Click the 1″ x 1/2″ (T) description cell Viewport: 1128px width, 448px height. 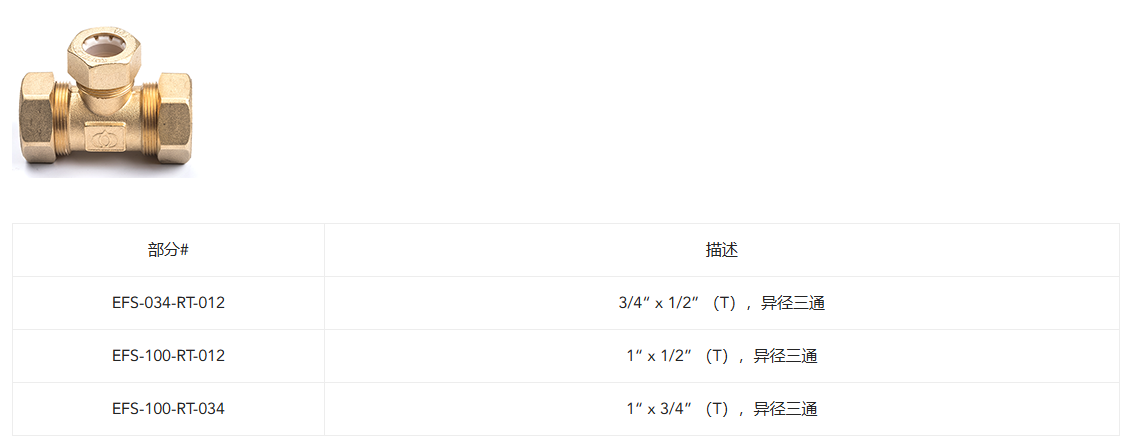click(x=722, y=356)
